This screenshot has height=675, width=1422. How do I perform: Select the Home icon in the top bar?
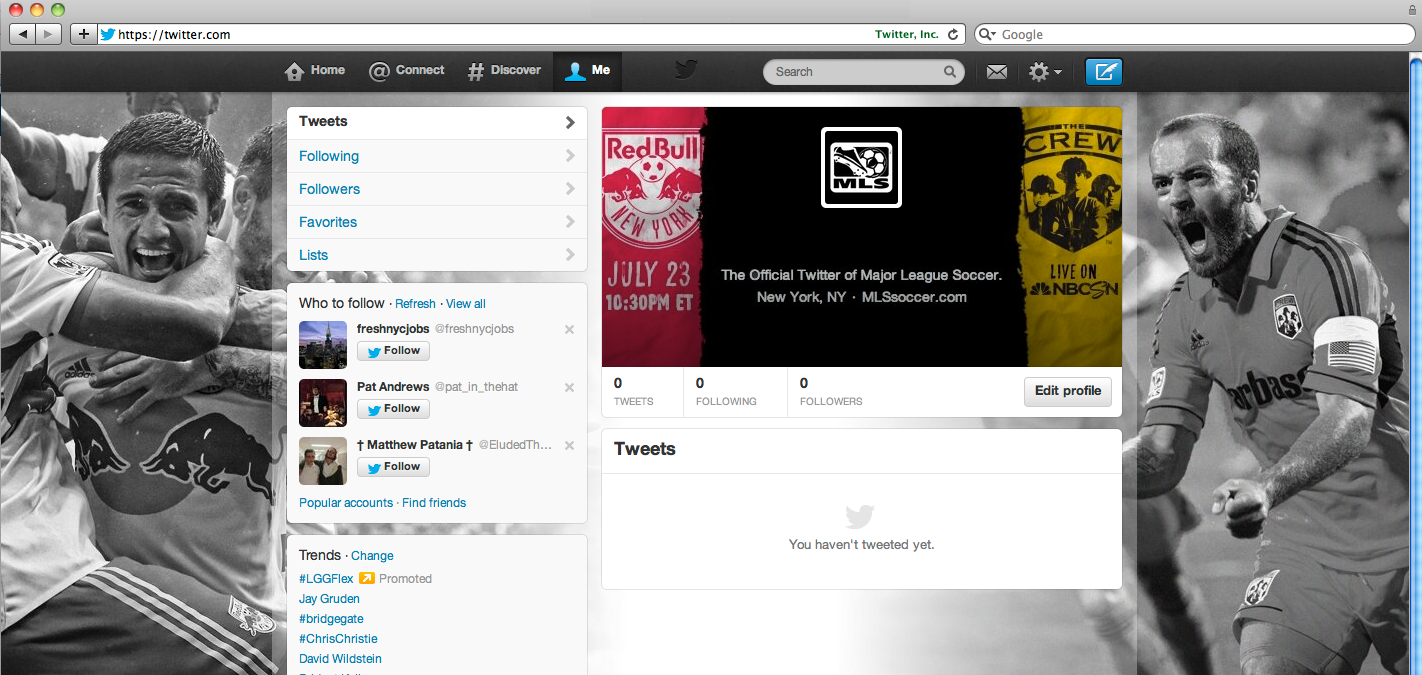click(x=293, y=71)
